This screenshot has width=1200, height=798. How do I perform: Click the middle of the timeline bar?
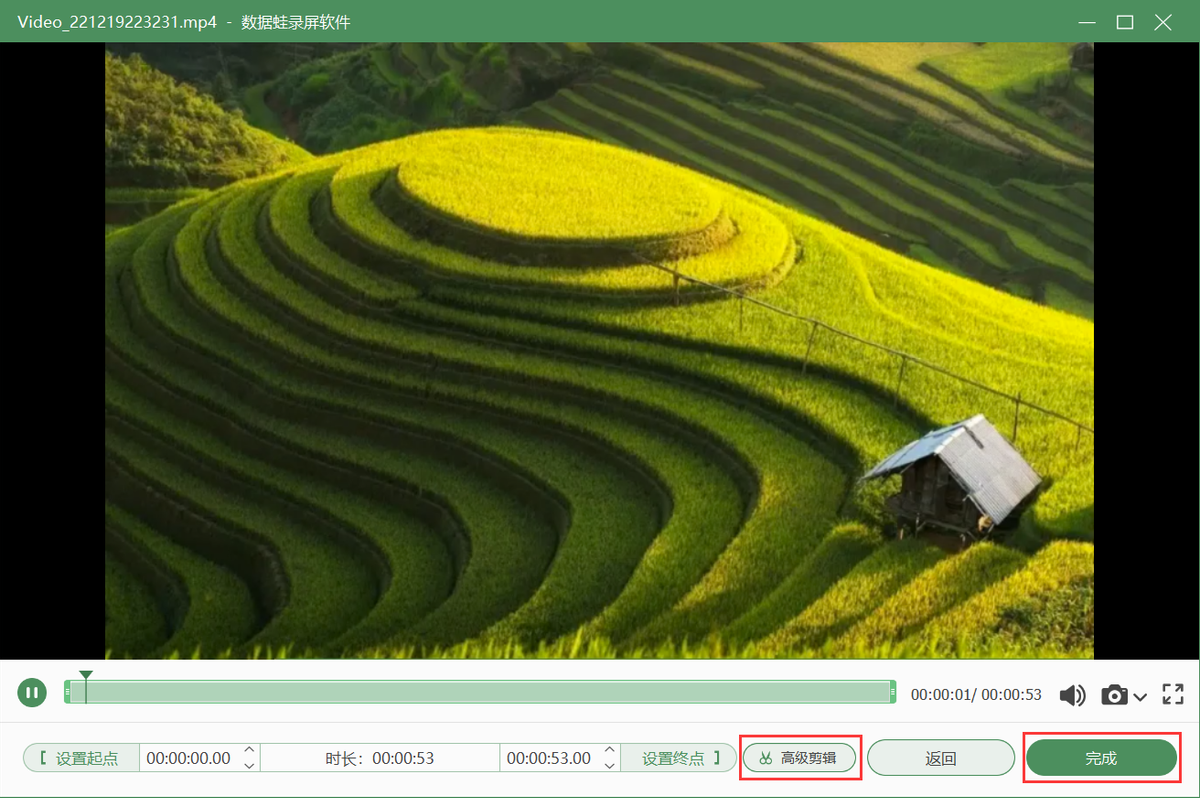click(x=480, y=692)
